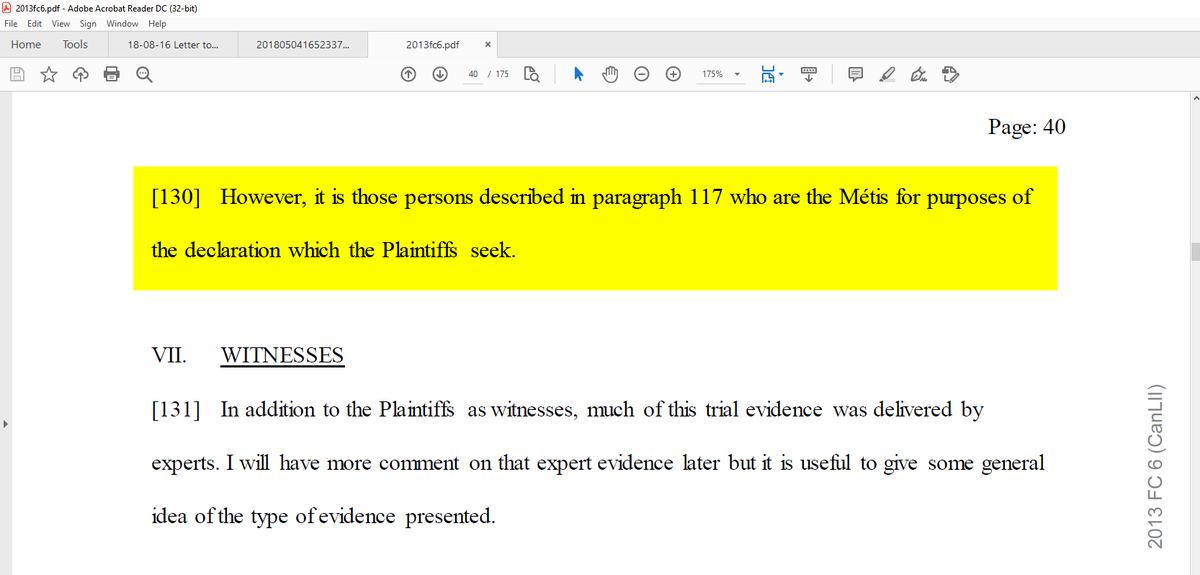
Task: Open the find text magnifier icon
Action: coord(143,74)
